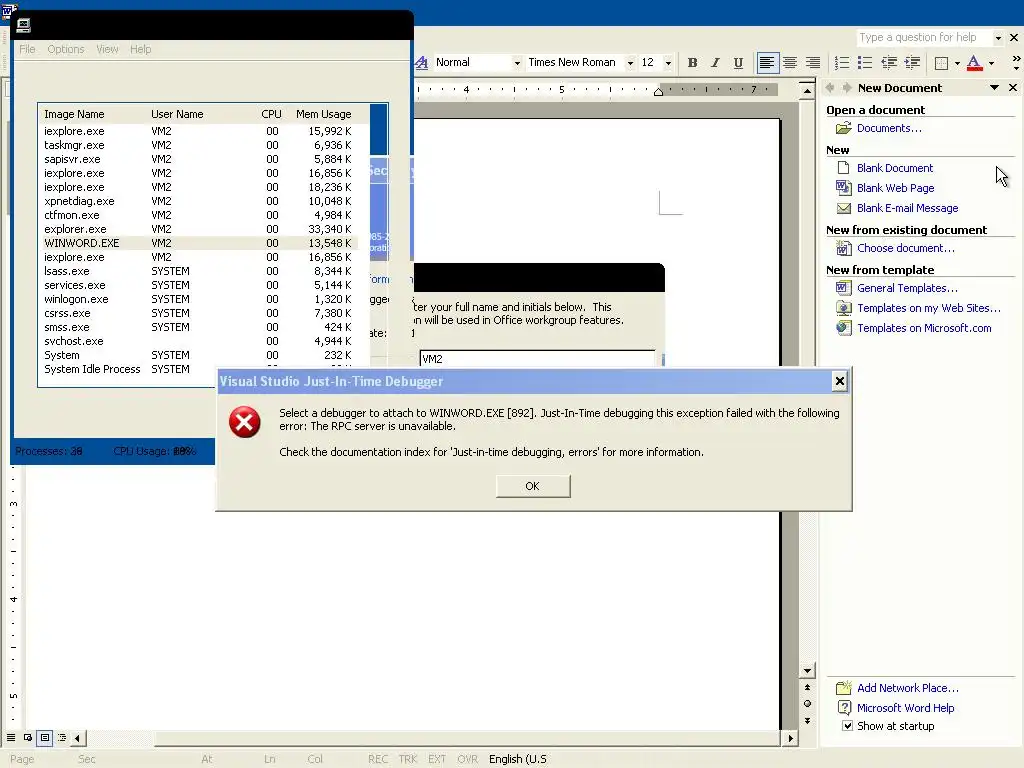The width and height of the screenshot is (1024, 768).
Task: Go back in task pane navigation
Action: tap(830, 88)
